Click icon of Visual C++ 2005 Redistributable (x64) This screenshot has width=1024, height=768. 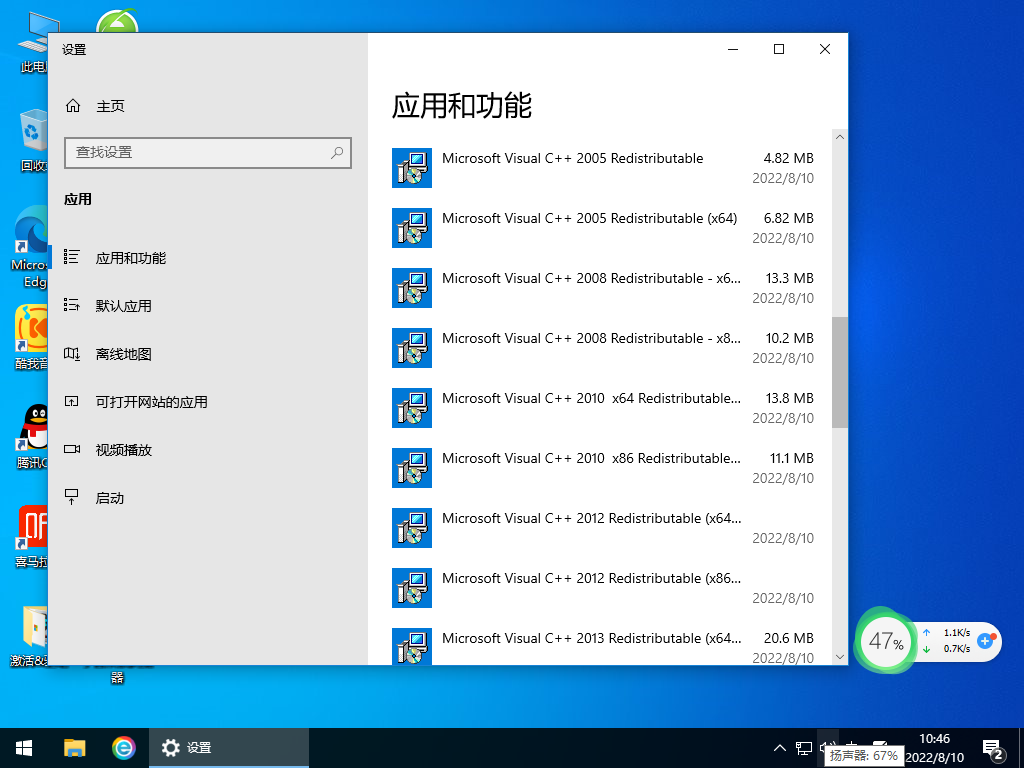tap(411, 228)
